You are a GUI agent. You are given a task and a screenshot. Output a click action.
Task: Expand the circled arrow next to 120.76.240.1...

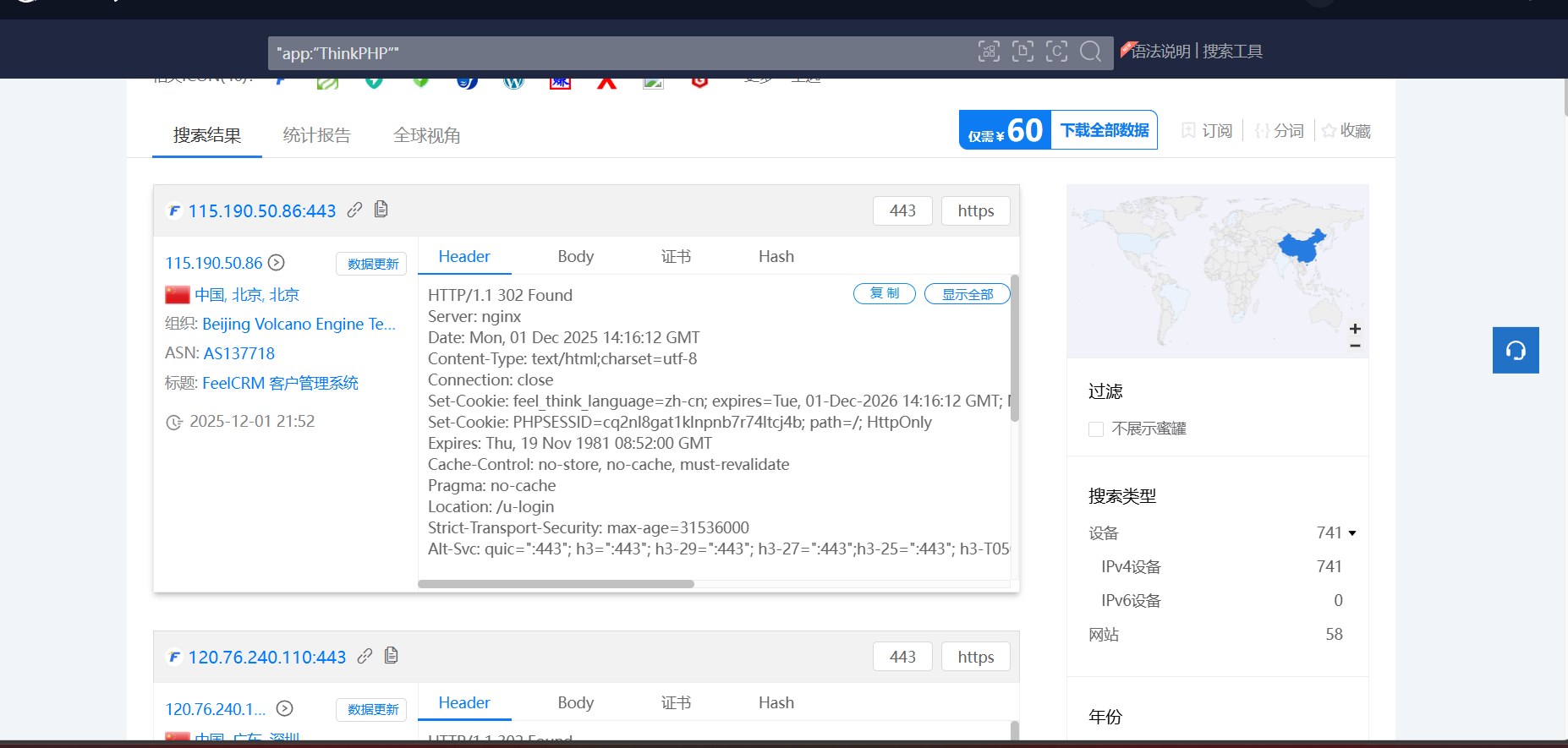tap(285, 709)
